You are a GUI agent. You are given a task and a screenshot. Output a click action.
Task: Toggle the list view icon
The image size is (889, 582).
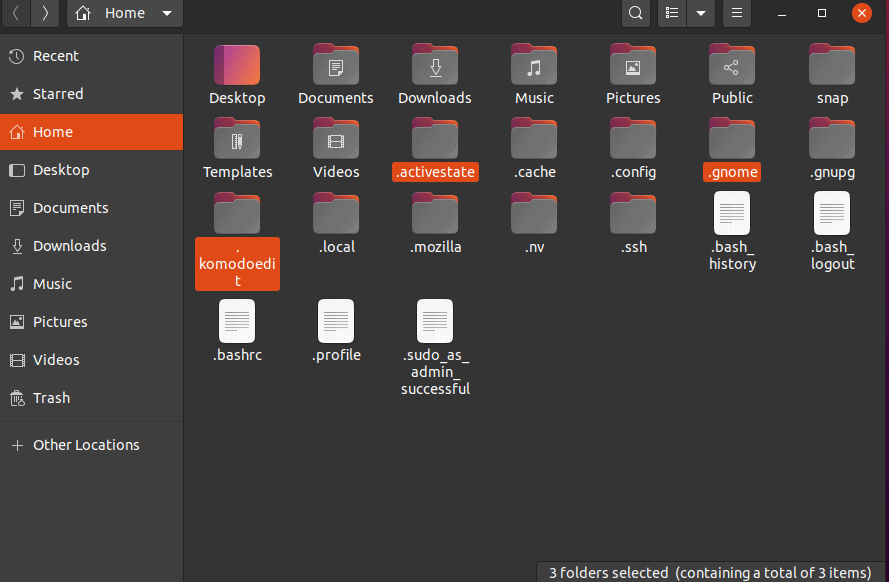673,14
